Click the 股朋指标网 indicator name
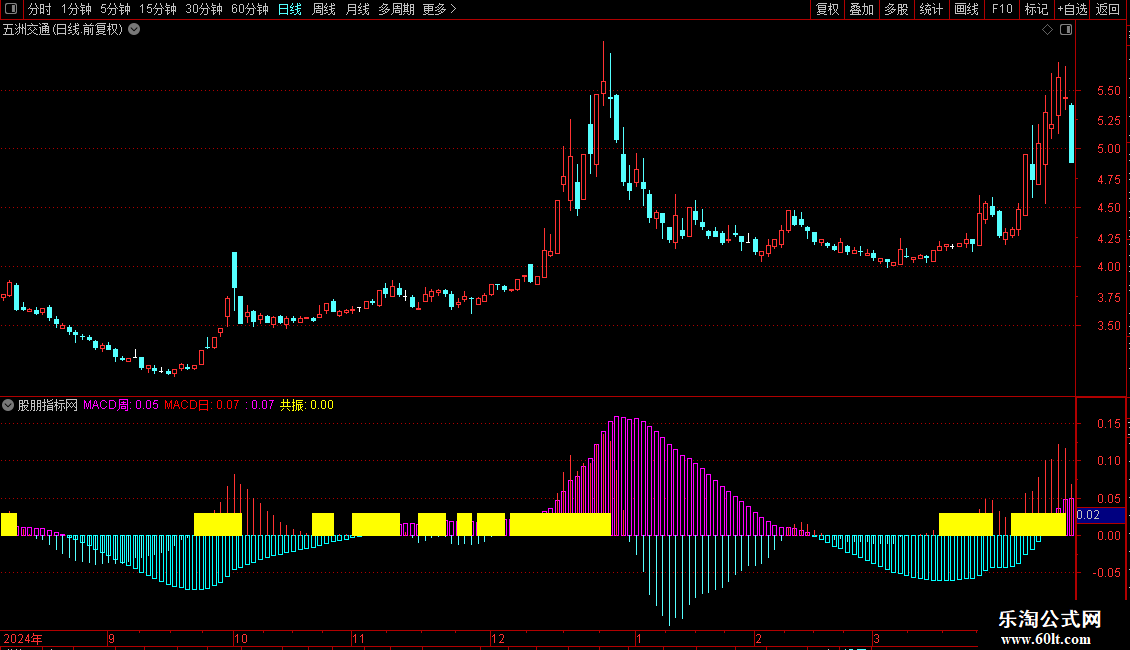 coord(48,405)
